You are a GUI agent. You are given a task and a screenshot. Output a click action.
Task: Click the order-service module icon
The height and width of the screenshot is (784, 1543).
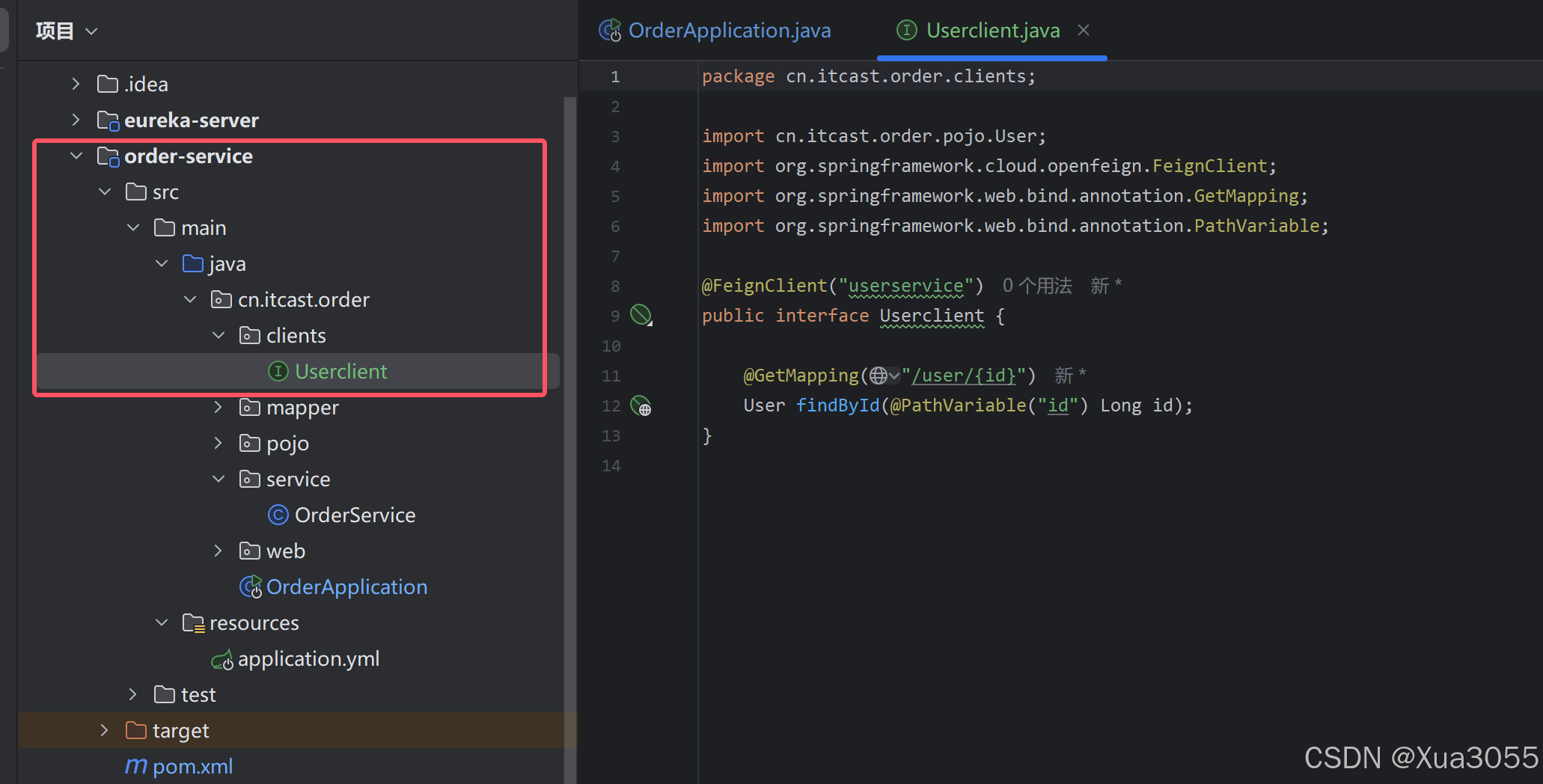(x=108, y=156)
